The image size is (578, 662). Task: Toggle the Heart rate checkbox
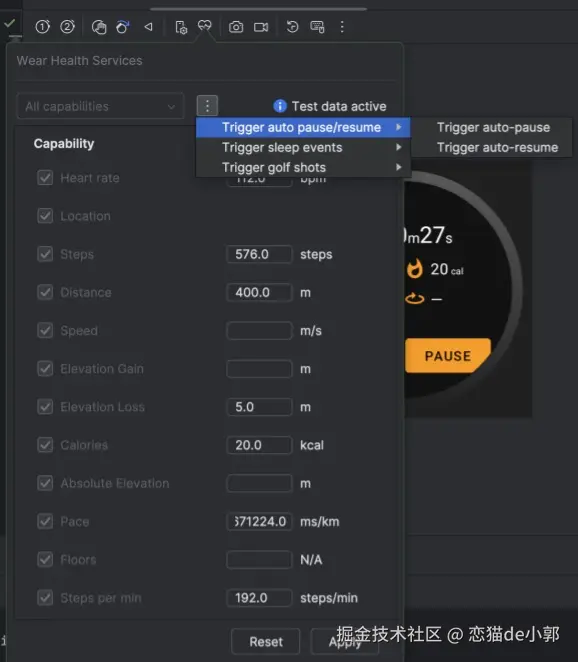point(45,178)
